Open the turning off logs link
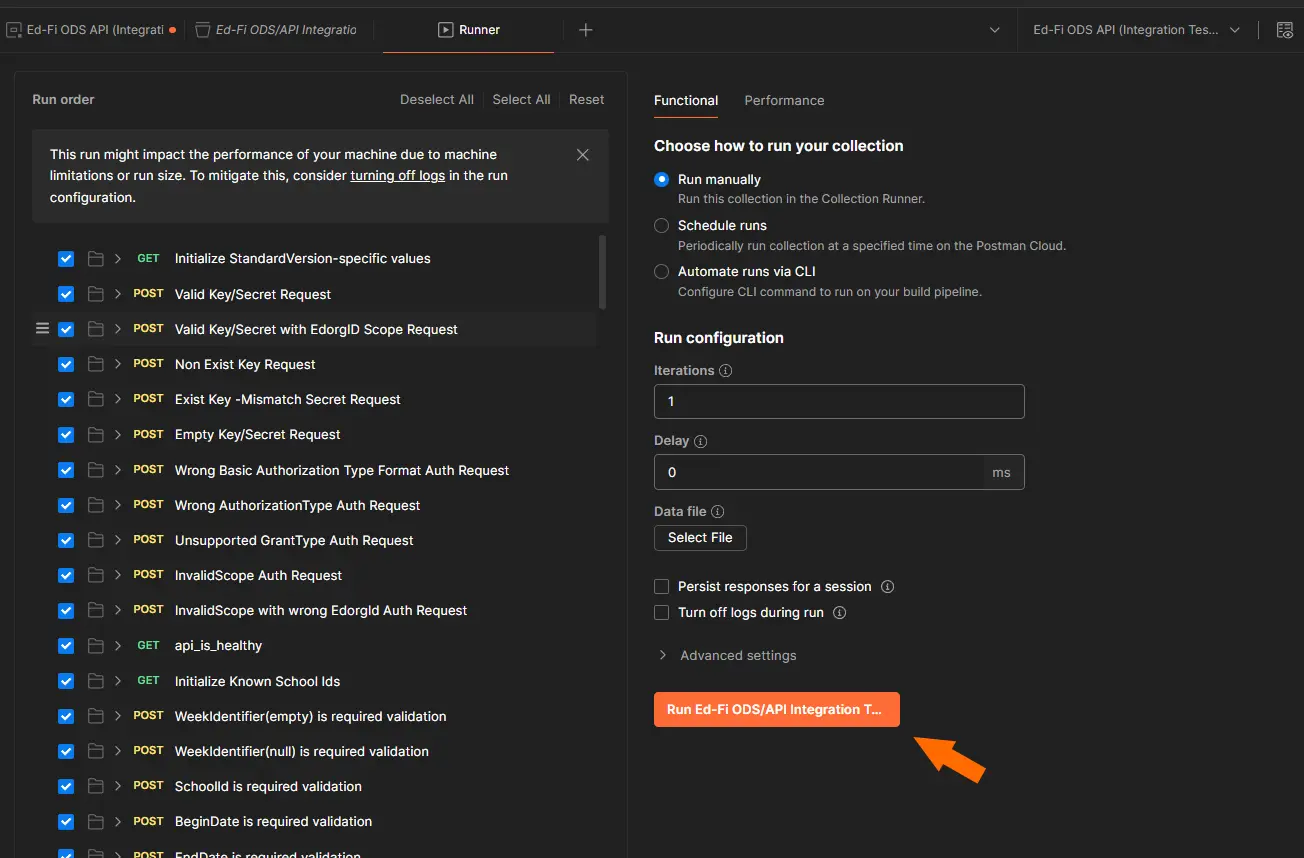Viewport: 1304px width, 858px height. 398,176
